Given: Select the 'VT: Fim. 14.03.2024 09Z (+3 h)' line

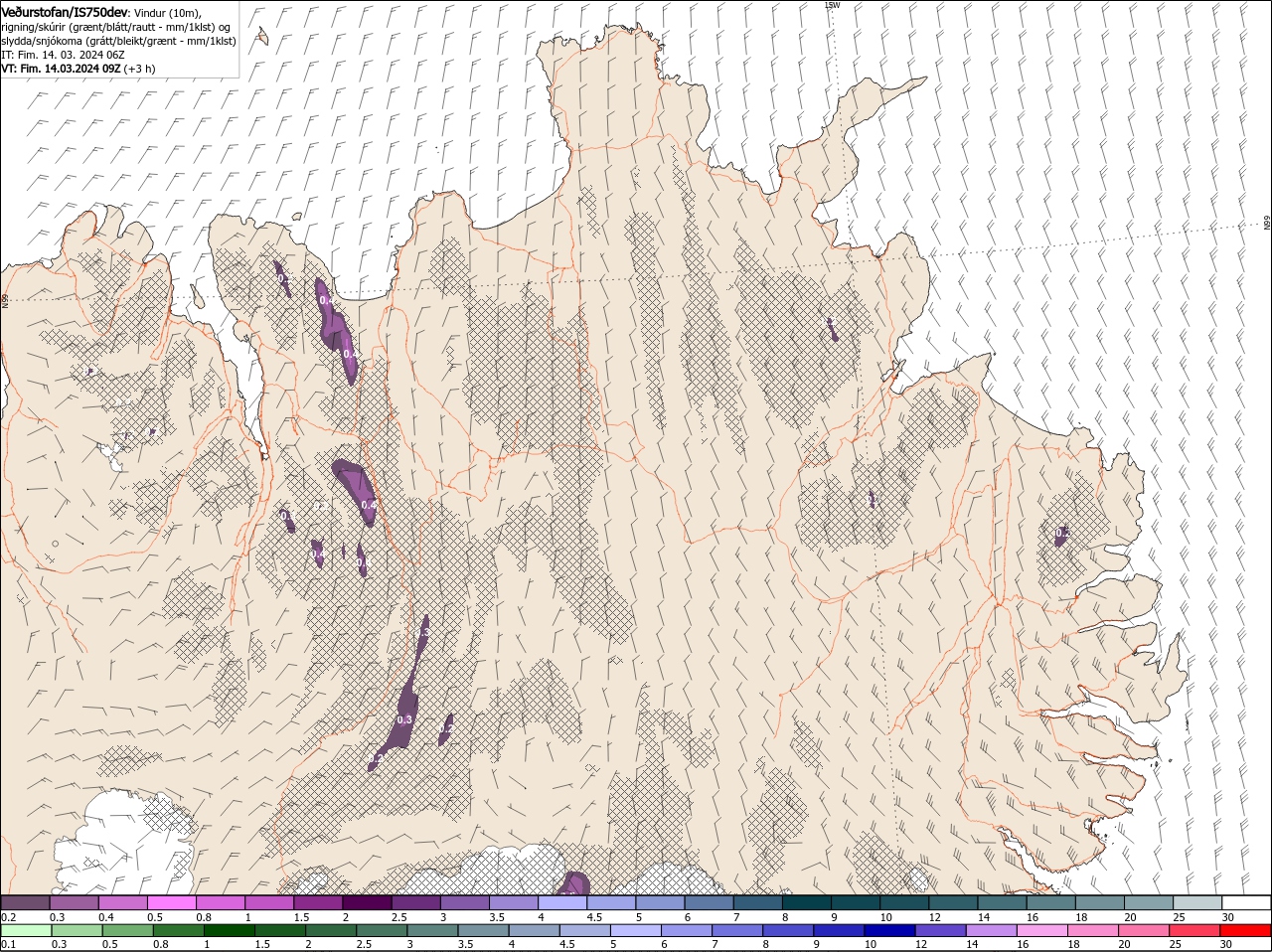Looking at the screenshot, I should 78,69.
